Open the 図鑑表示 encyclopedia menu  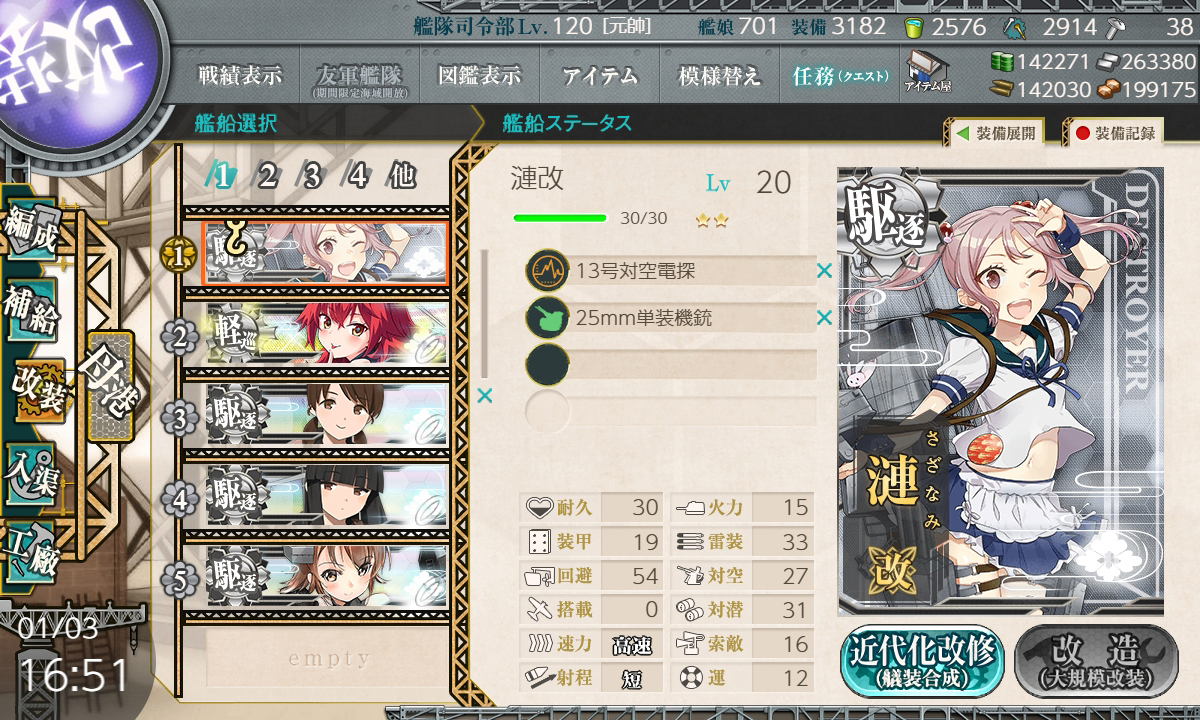(480, 76)
